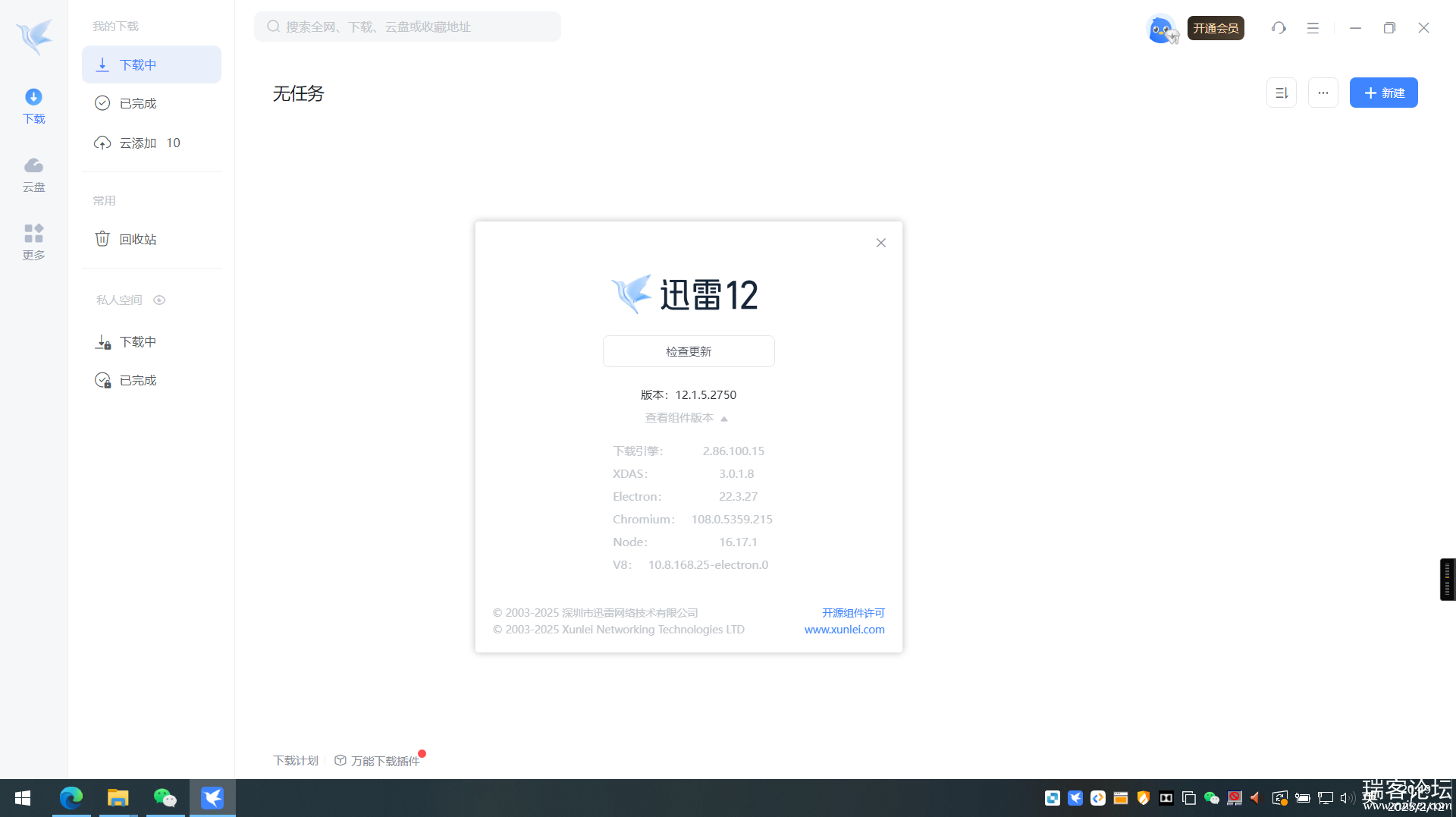
Task: Toggle private space visibility eye icon
Action: [x=159, y=300]
